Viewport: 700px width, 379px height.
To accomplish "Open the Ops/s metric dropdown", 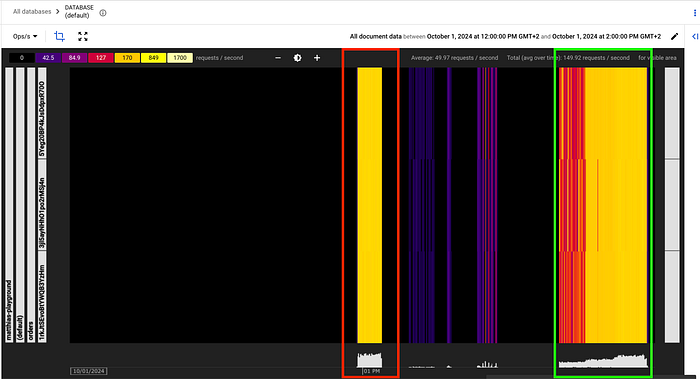I will (25, 36).
